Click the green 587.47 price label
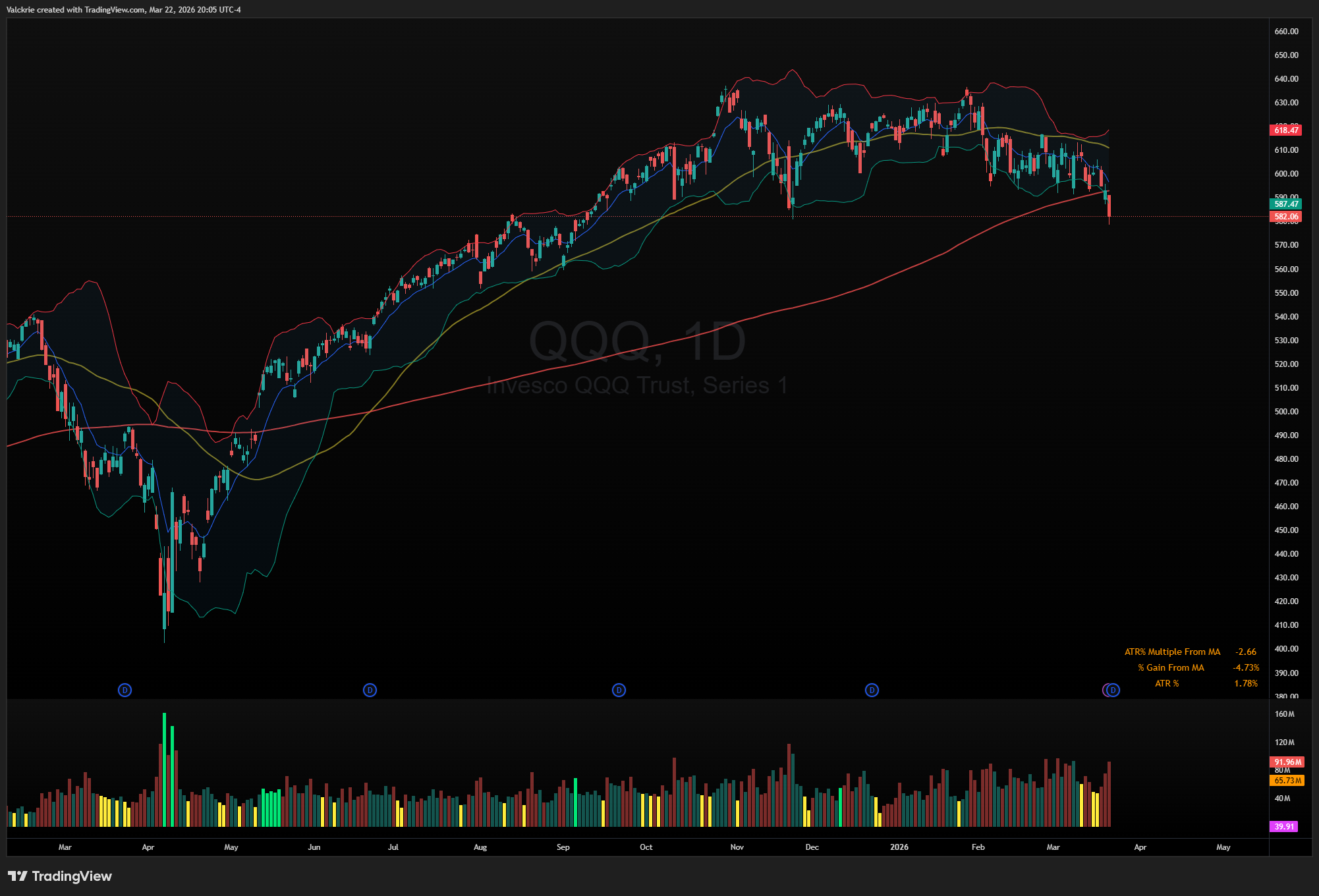This screenshot has height=896, width=1319. (1285, 204)
